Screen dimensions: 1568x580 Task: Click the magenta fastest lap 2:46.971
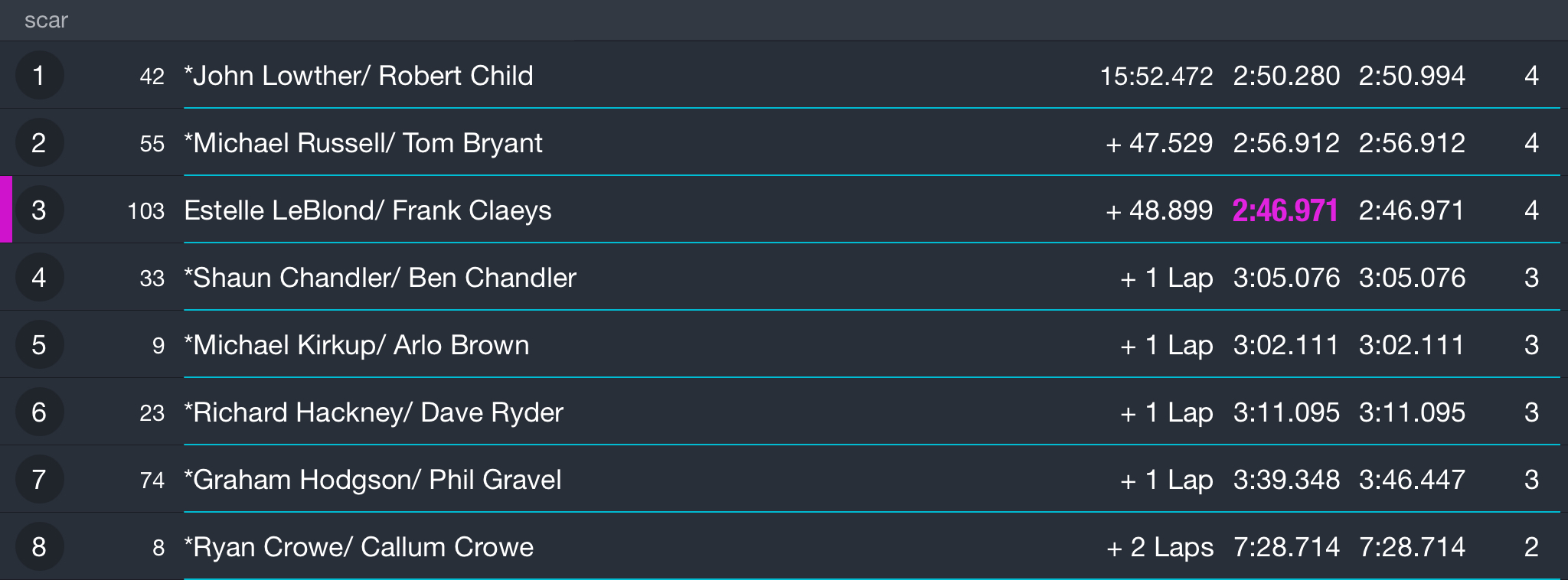[1285, 210]
